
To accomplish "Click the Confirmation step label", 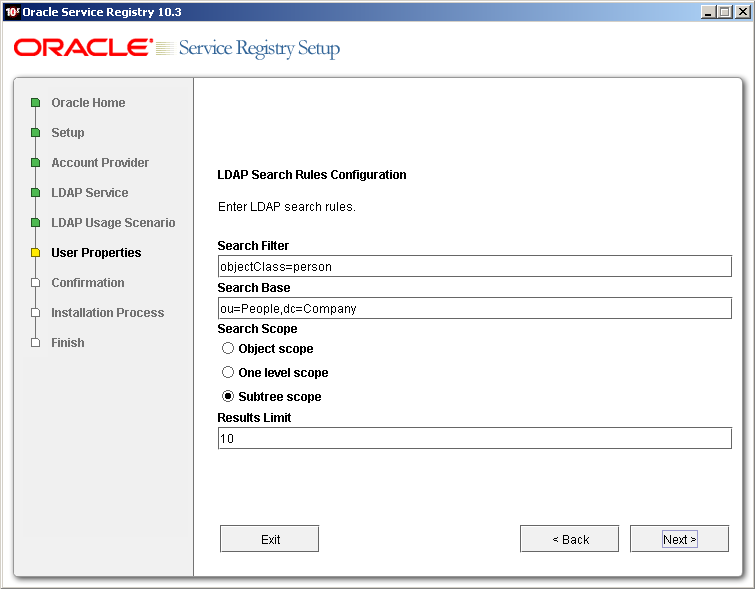I will point(88,283).
